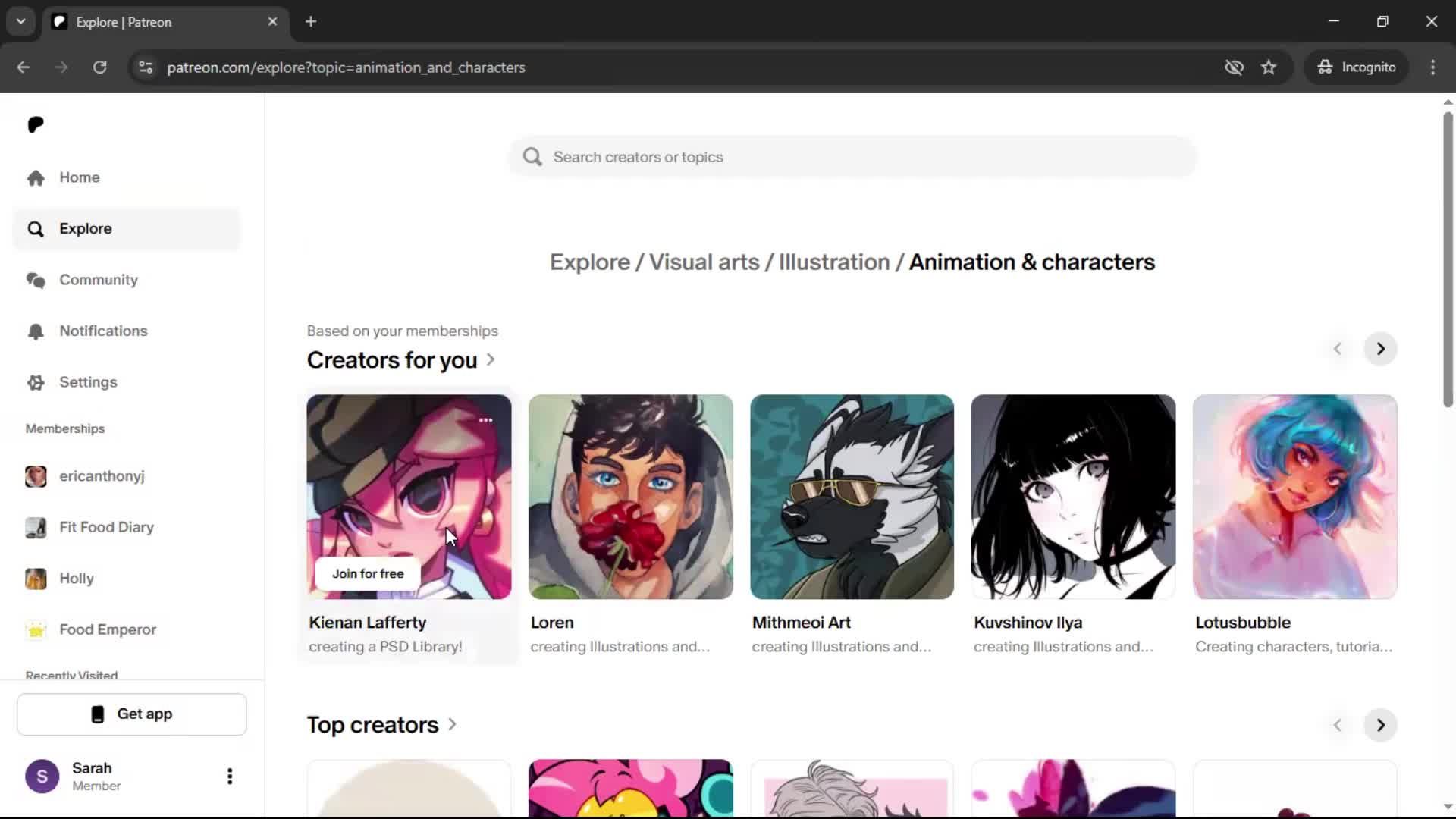Image resolution: width=1456 pixels, height=819 pixels.
Task: Click the browser forward arrow
Action: [x=61, y=67]
